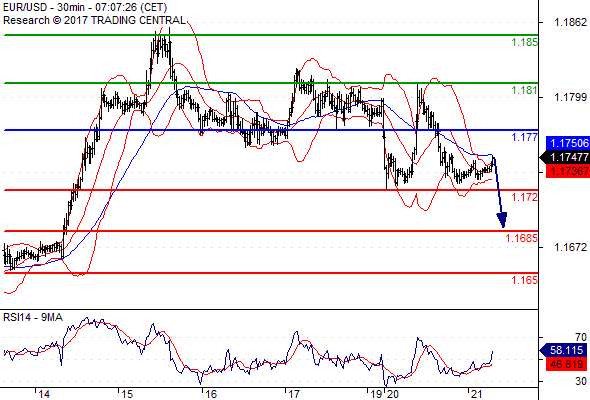Click the dark blue downward forecast arrow
Viewport: 590px width, 400px height.
click(x=499, y=192)
